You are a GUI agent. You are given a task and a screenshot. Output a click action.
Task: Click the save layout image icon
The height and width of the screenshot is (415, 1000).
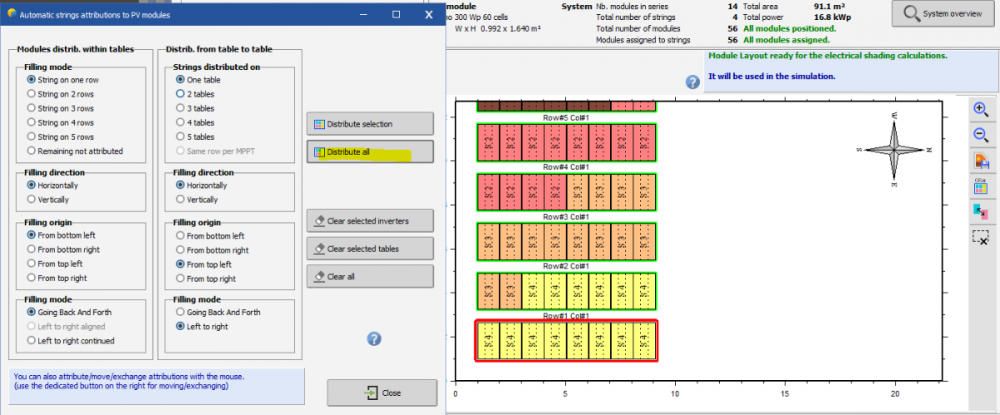tap(981, 161)
